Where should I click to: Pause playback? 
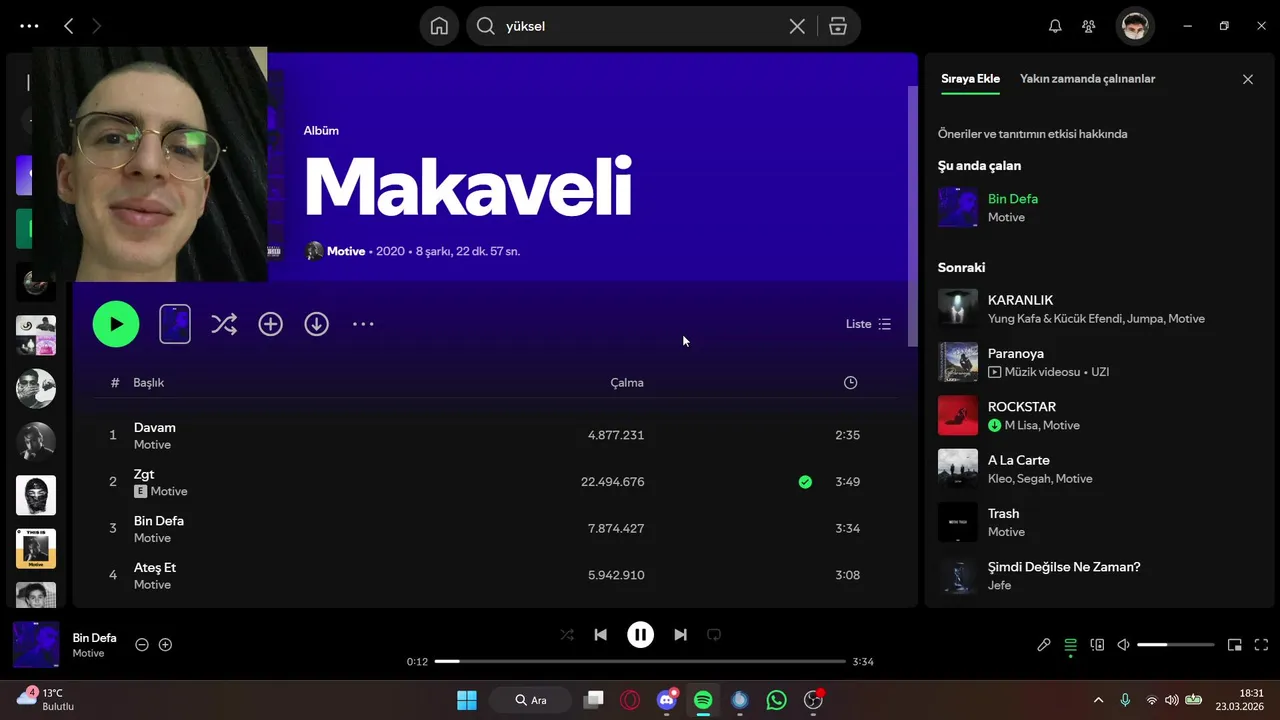pyautogui.click(x=640, y=634)
